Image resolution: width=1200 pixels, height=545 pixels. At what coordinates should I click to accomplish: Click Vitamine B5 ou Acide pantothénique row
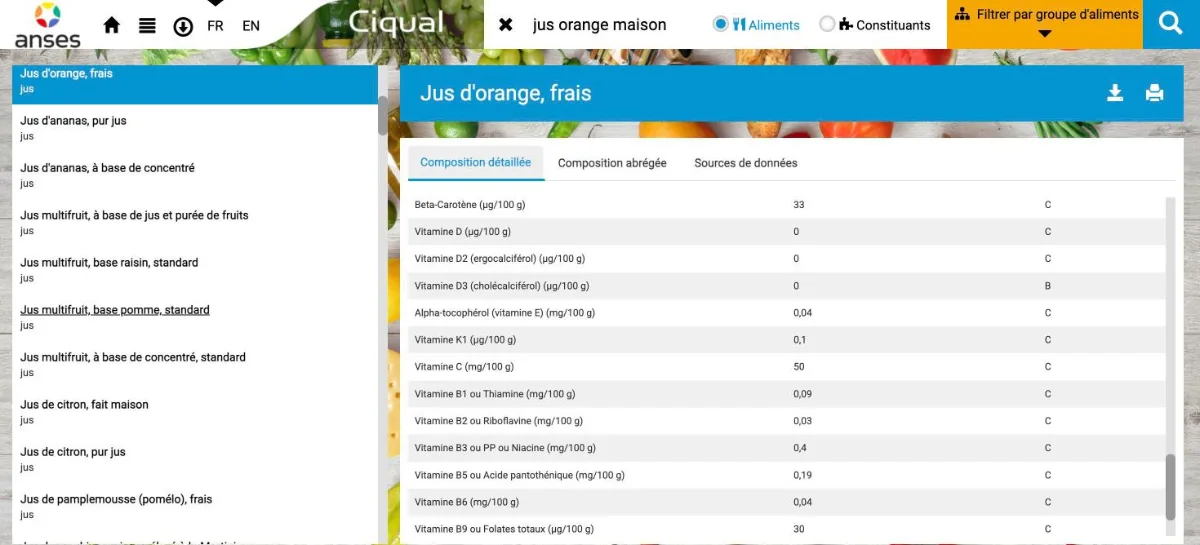pos(786,475)
